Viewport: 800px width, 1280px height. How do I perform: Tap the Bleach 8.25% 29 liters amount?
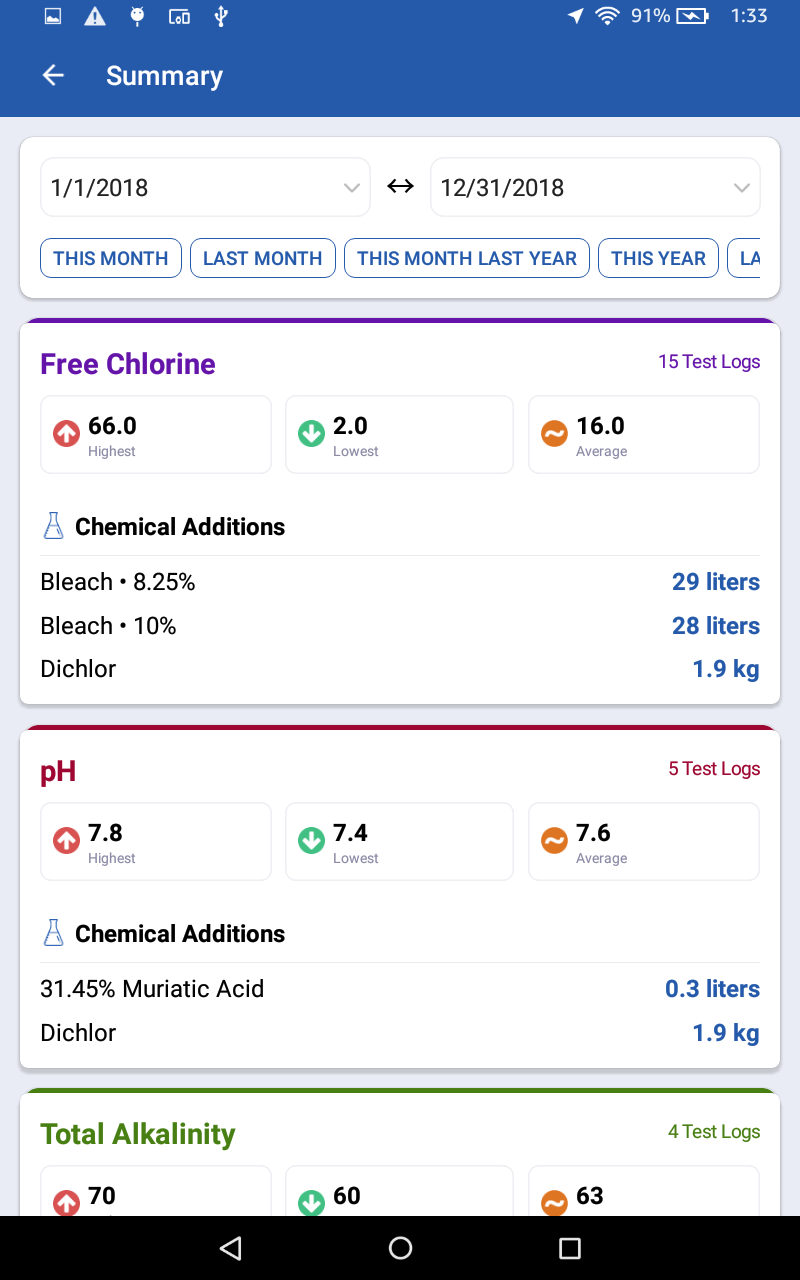pyautogui.click(x=716, y=582)
